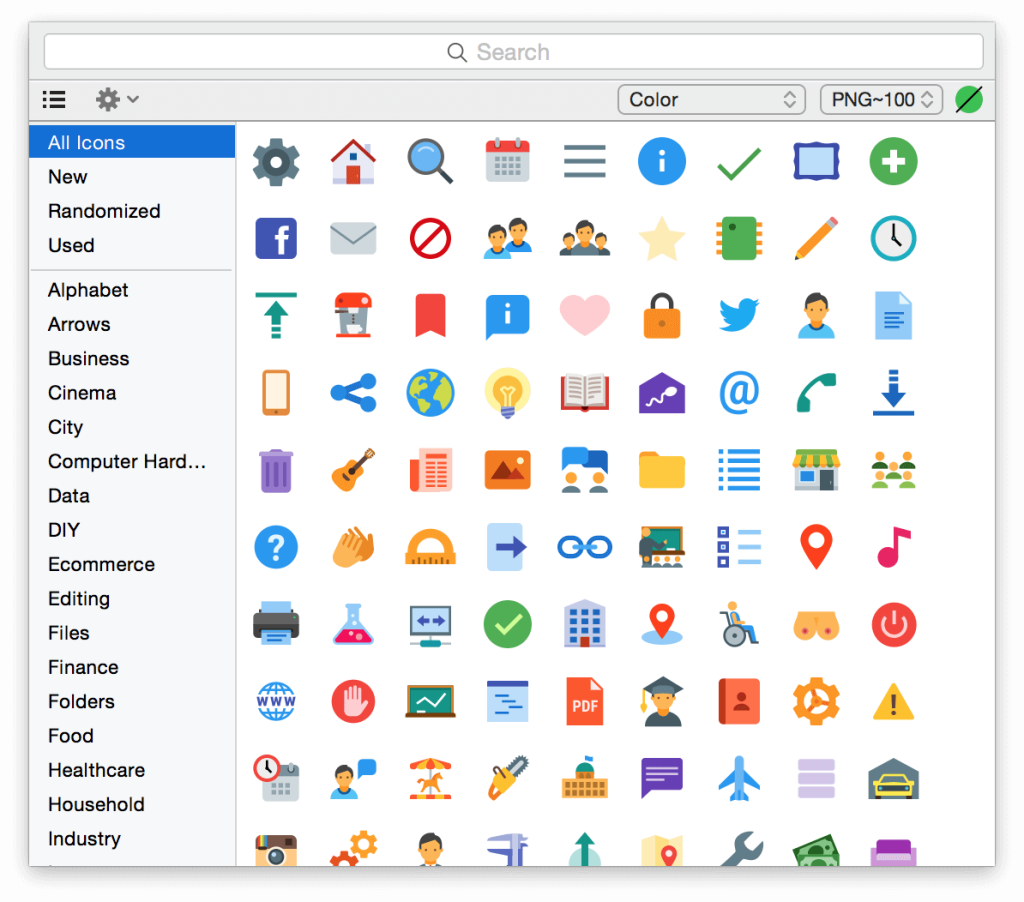This screenshot has height=902, width=1024.
Task: Click the airplane icon
Action: click(739, 778)
